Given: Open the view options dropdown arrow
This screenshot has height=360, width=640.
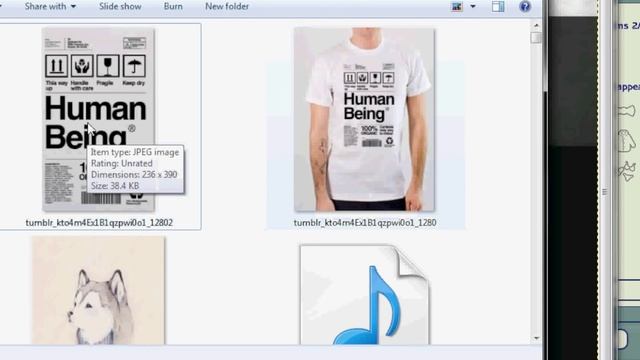Looking at the screenshot, I should click(473, 7).
